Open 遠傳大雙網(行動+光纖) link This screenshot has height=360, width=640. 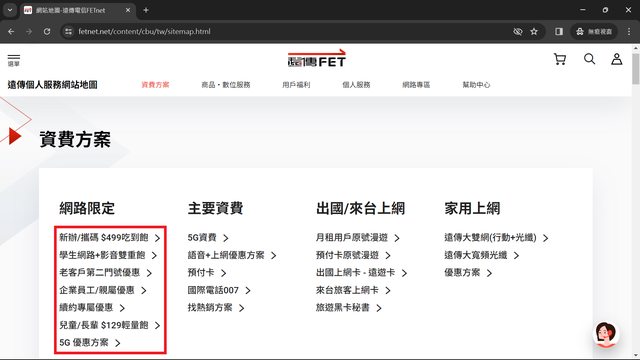pos(496,238)
